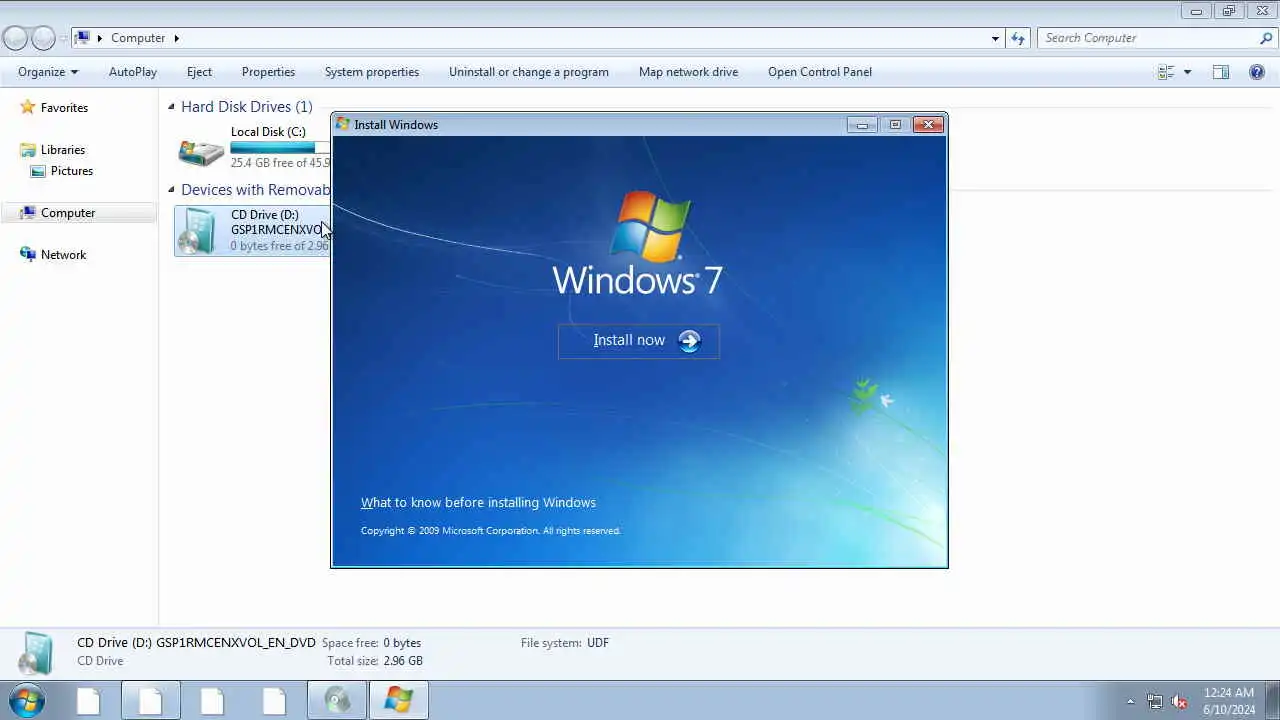Click the Favorites star icon in sidebar
Screen dimensions: 1280x720
tap(28, 107)
